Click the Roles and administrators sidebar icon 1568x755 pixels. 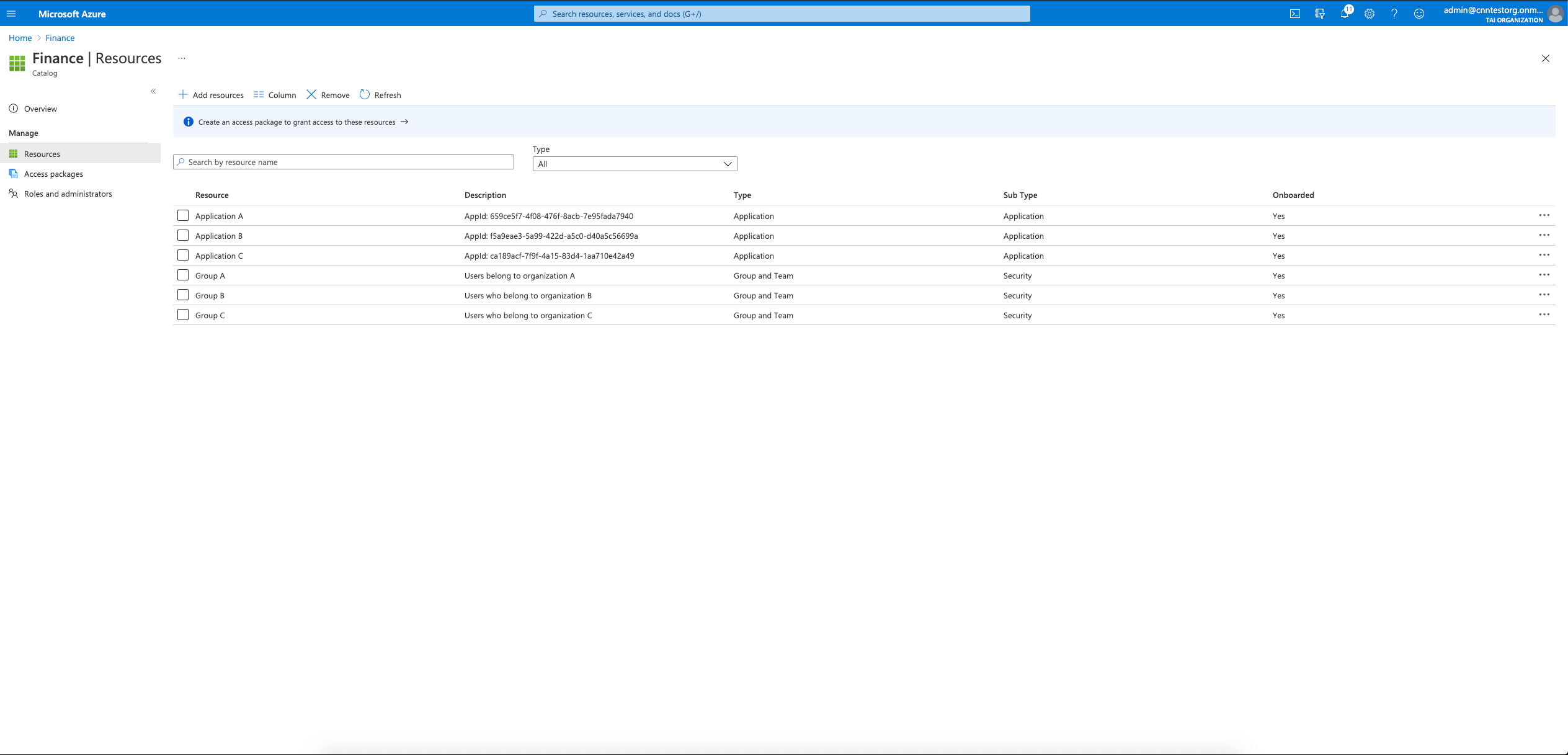click(x=14, y=193)
